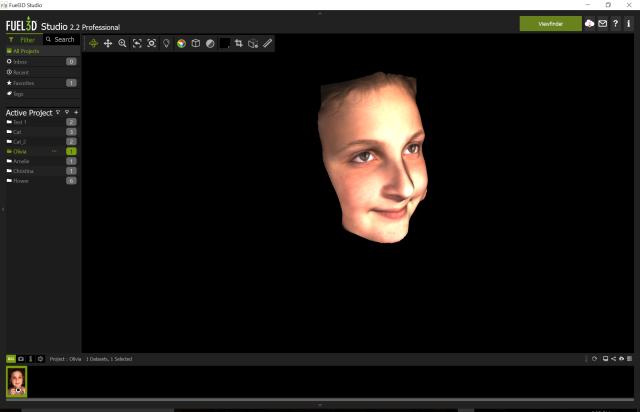Open the cloud upload icon

coord(589,23)
